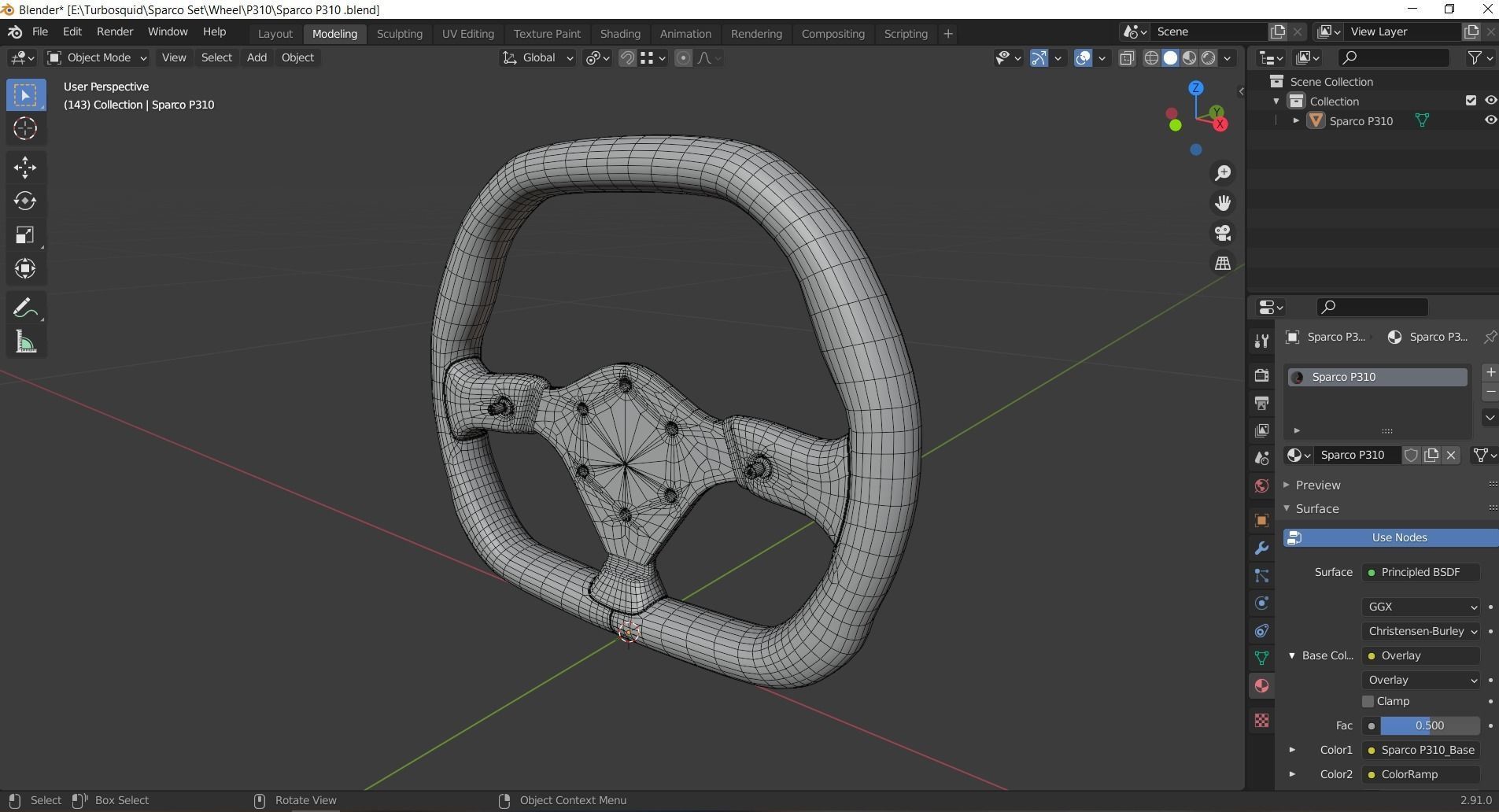Click the Principled BSDF surface button
This screenshot has width=1499, height=812.
tap(1420, 572)
